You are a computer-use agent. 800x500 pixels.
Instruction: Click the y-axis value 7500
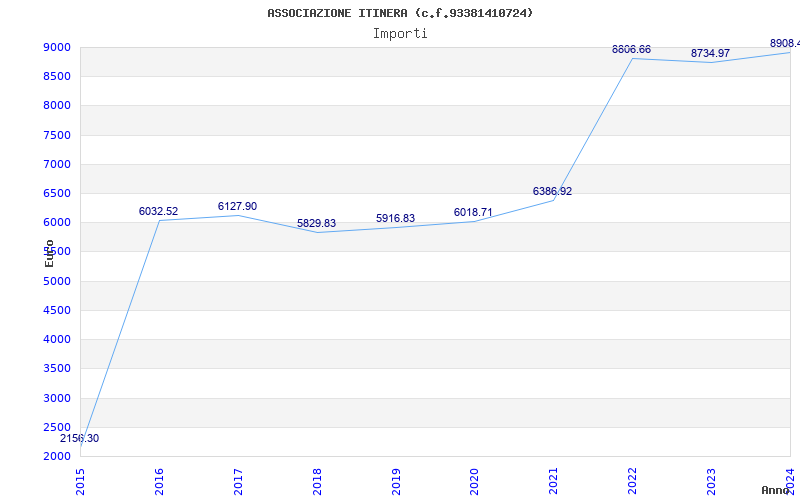tap(58, 135)
